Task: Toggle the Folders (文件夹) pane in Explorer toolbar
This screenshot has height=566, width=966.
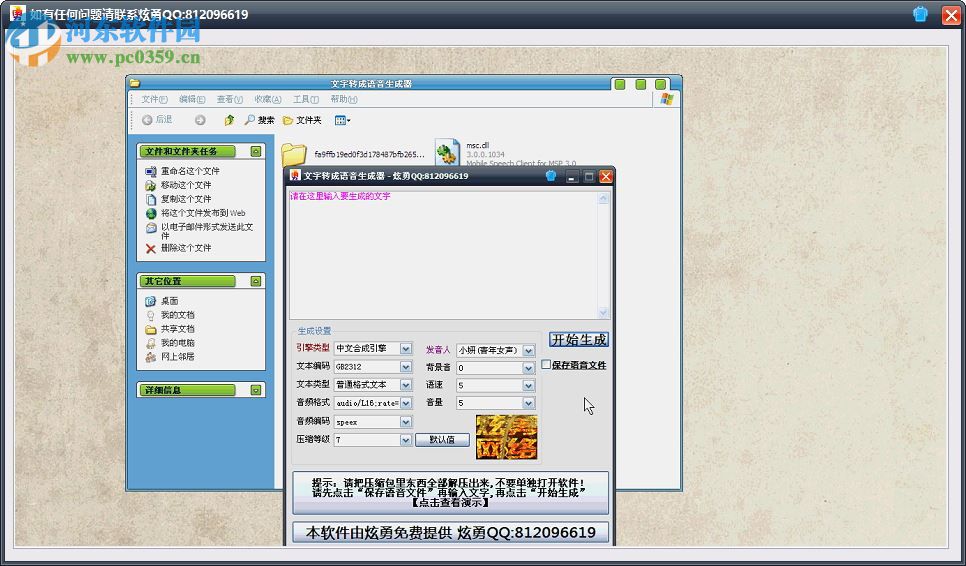Action: point(302,120)
